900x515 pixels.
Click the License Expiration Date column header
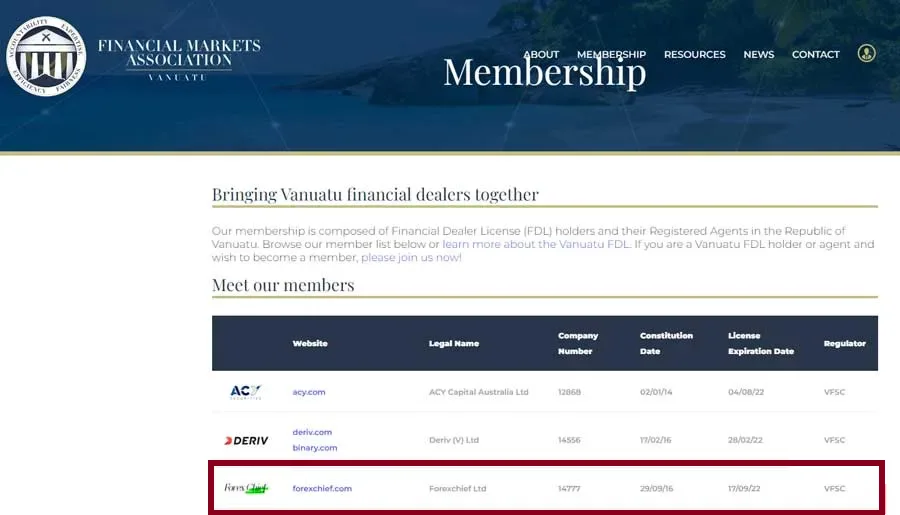tap(760, 343)
